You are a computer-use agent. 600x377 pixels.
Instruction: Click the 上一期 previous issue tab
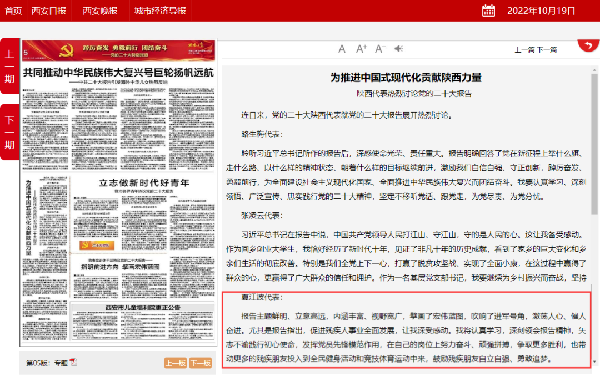[10, 66]
